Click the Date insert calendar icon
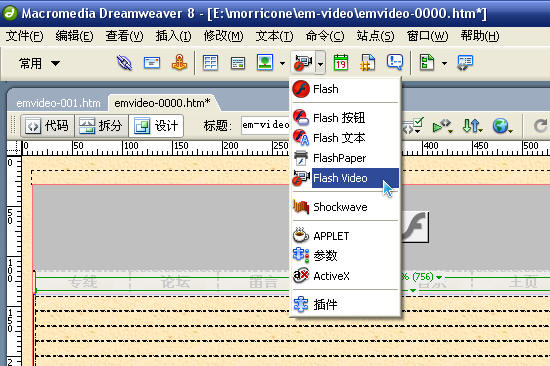 (341, 63)
